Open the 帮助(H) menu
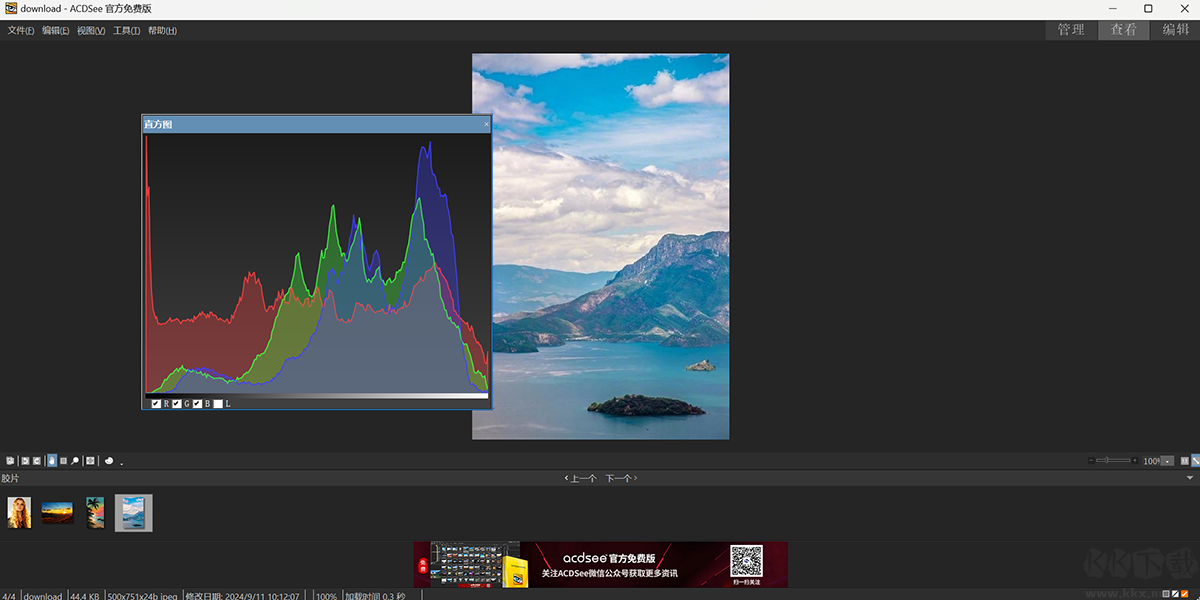 tap(162, 31)
